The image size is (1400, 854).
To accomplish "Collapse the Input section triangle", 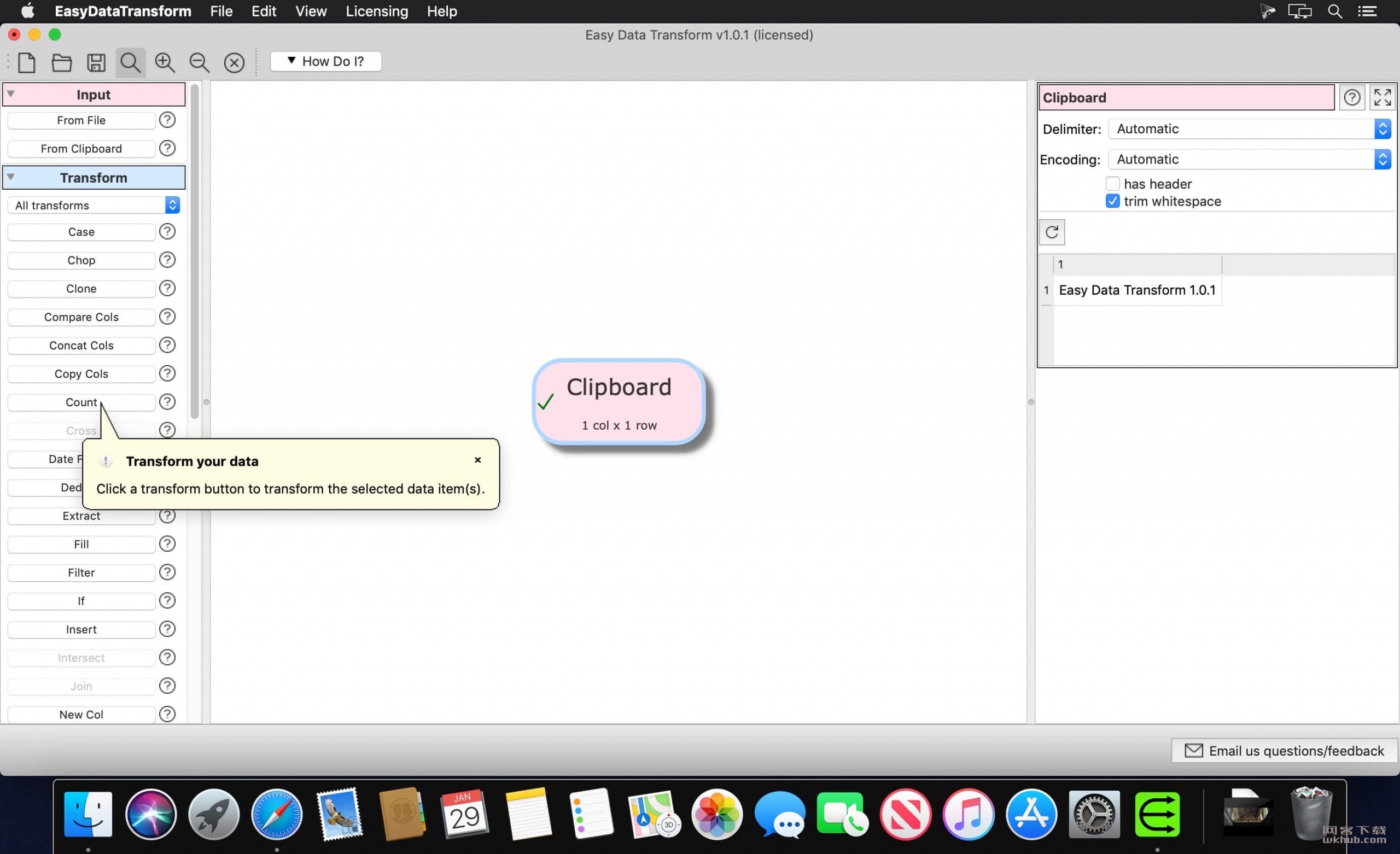I will coord(11,93).
